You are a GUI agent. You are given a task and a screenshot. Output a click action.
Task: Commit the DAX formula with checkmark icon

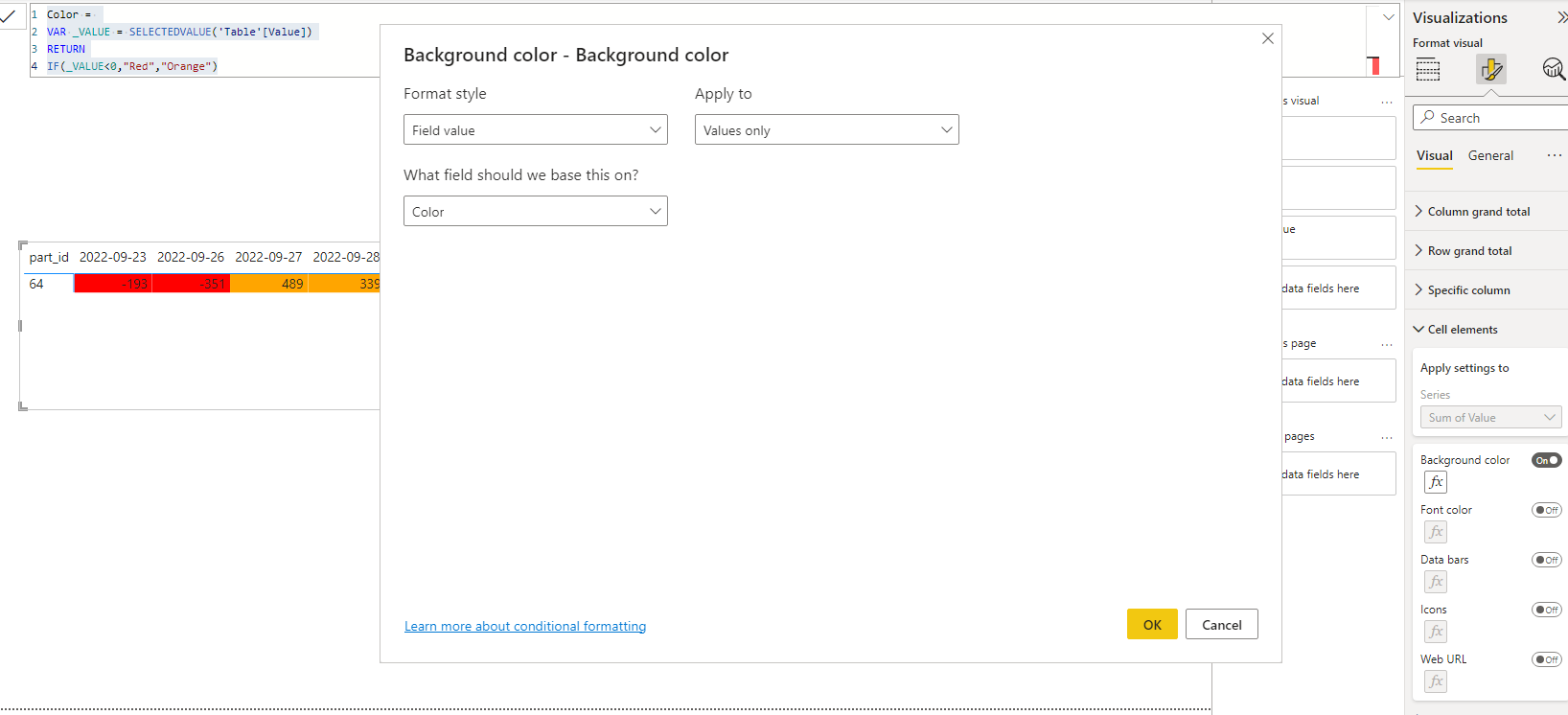pyautogui.click(x=9, y=16)
